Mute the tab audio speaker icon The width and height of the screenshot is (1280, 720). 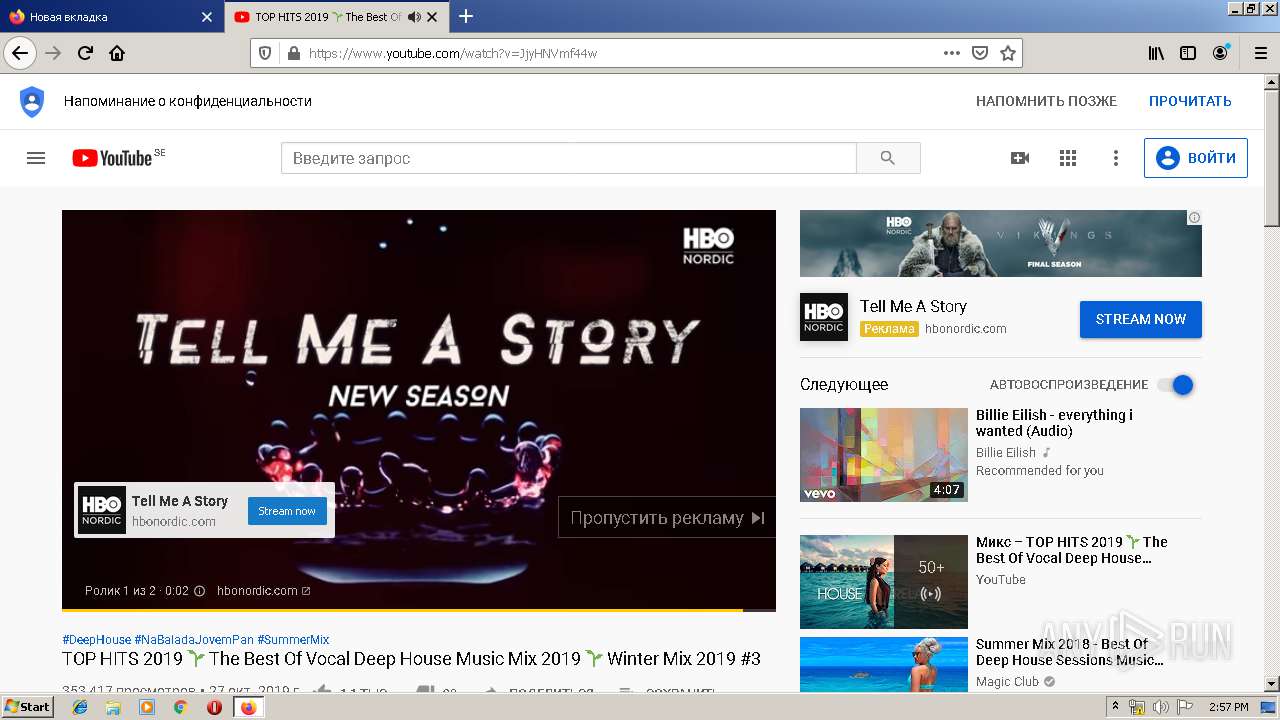[x=415, y=17]
